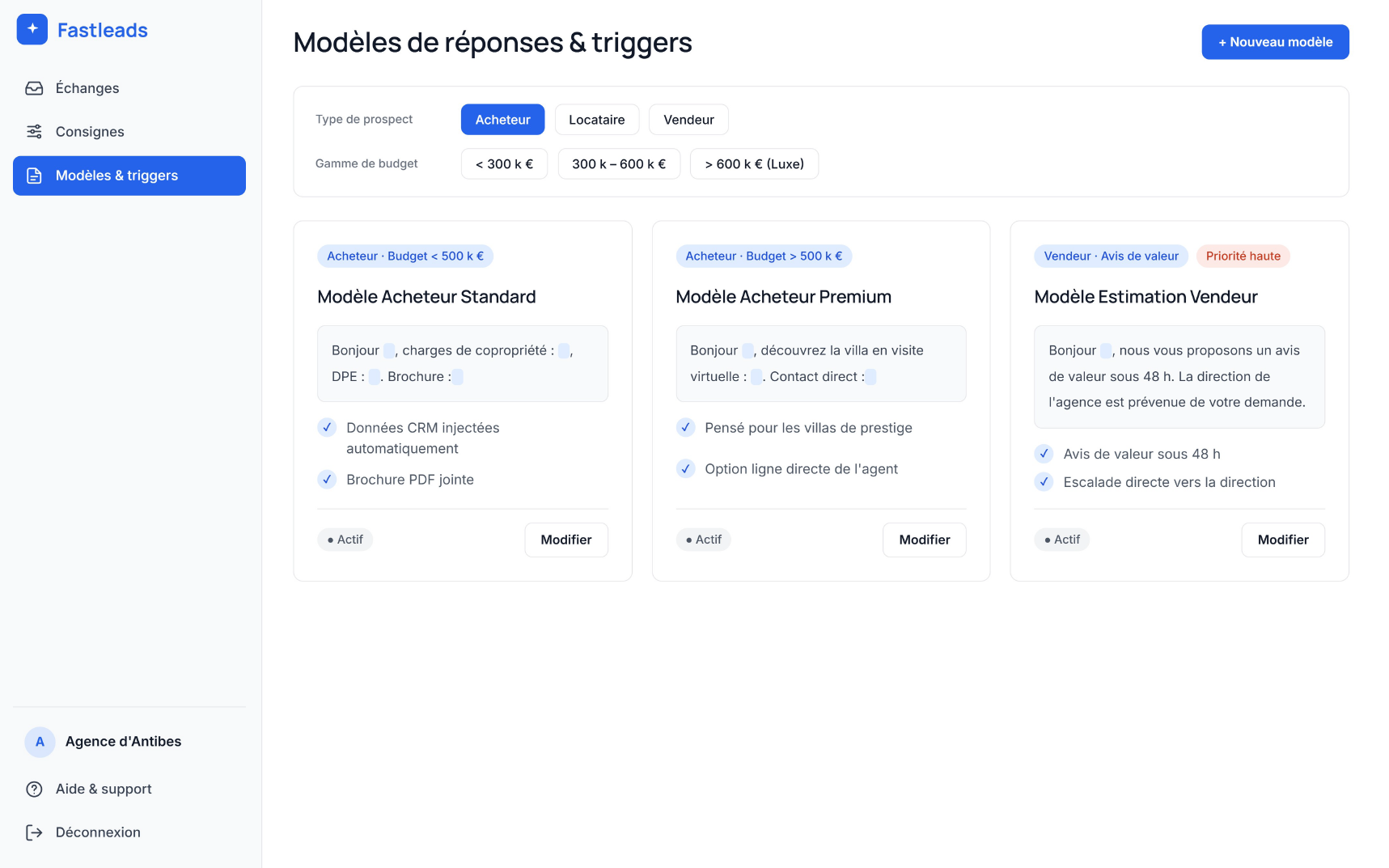Click the Modèles & triggers document icon
The height and width of the screenshot is (868, 1389).
pyautogui.click(x=34, y=176)
